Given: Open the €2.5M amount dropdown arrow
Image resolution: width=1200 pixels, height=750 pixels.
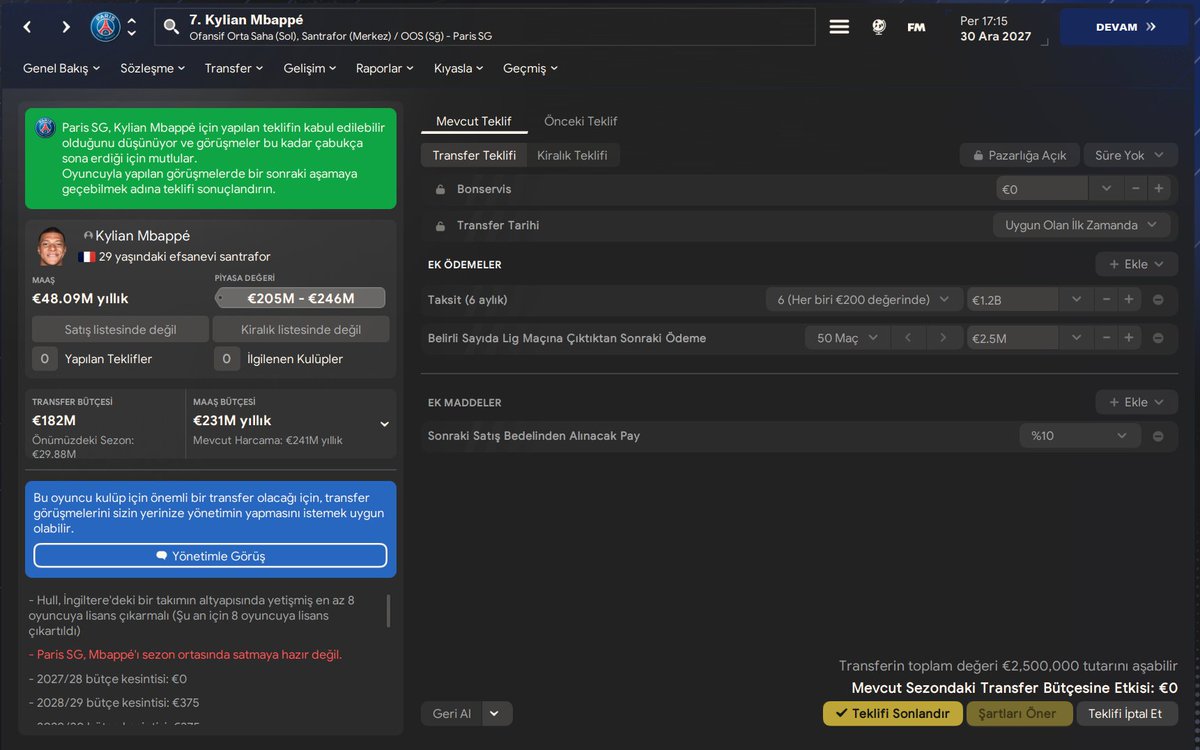Looking at the screenshot, I should pos(1076,338).
